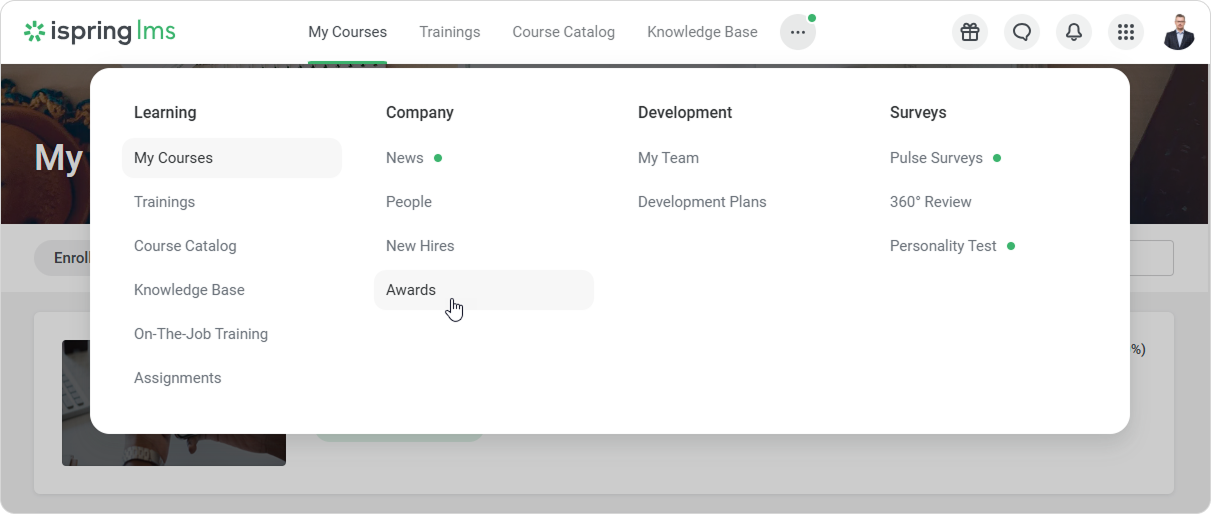Open notifications bell icon
This screenshot has height=514, width=1211.
pos(1073,32)
